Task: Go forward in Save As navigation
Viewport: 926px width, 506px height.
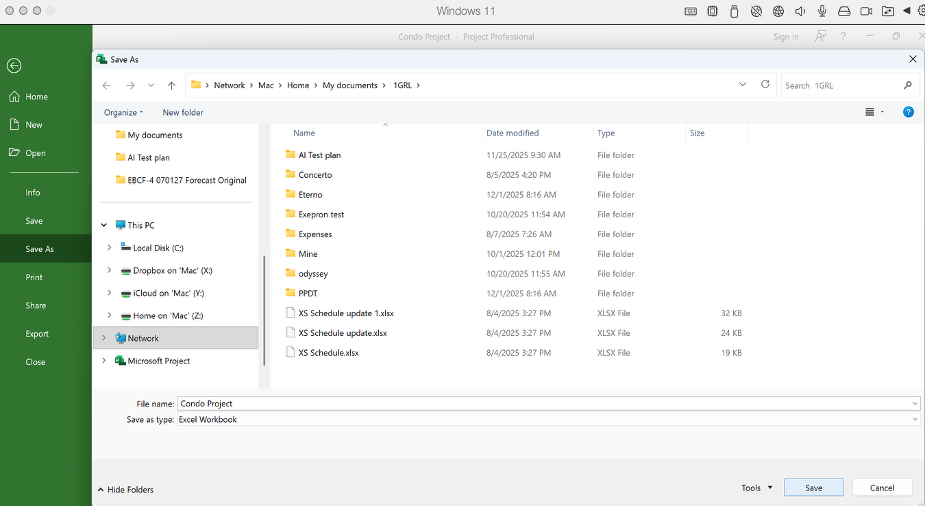Action: click(x=130, y=86)
